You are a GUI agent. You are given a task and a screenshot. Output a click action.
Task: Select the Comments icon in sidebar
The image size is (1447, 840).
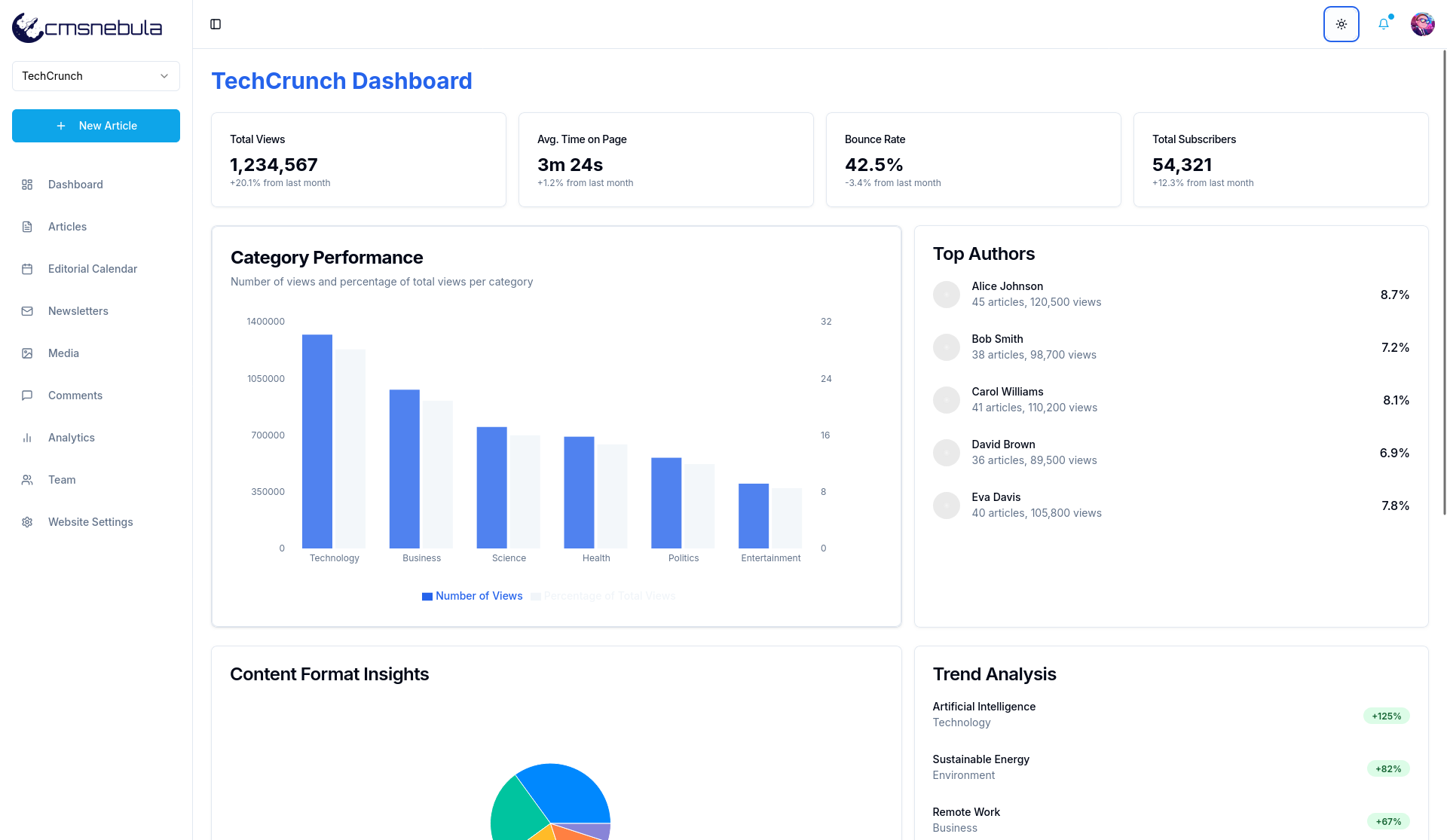point(27,396)
